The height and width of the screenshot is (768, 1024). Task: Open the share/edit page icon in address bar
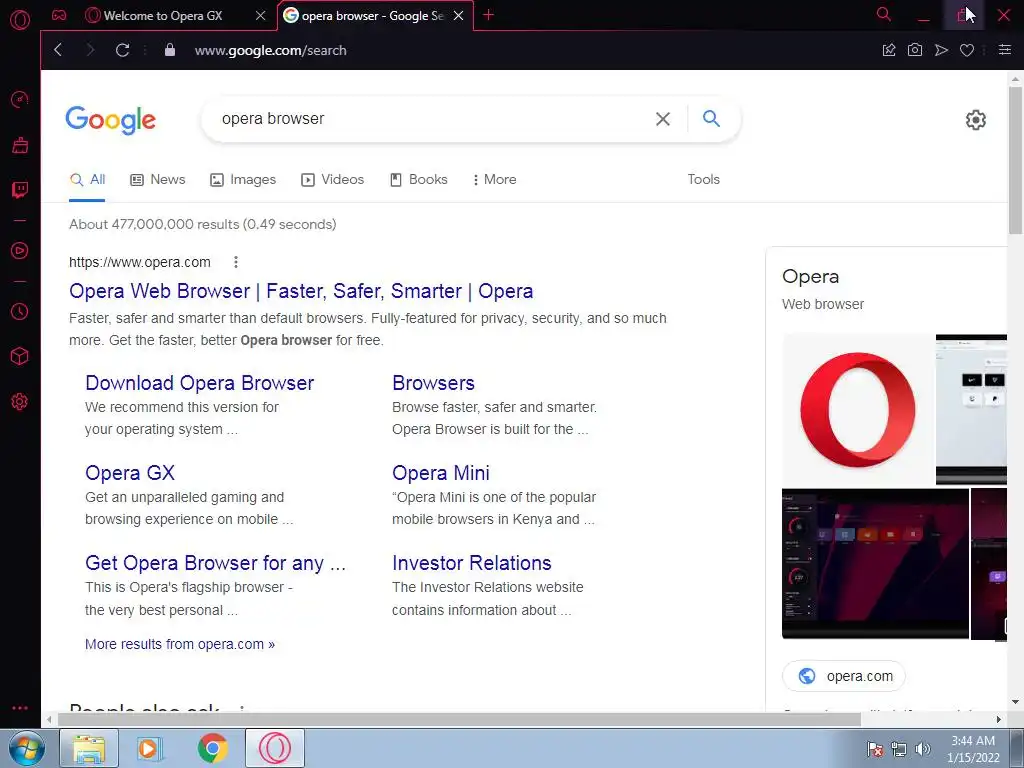(x=889, y=50)
